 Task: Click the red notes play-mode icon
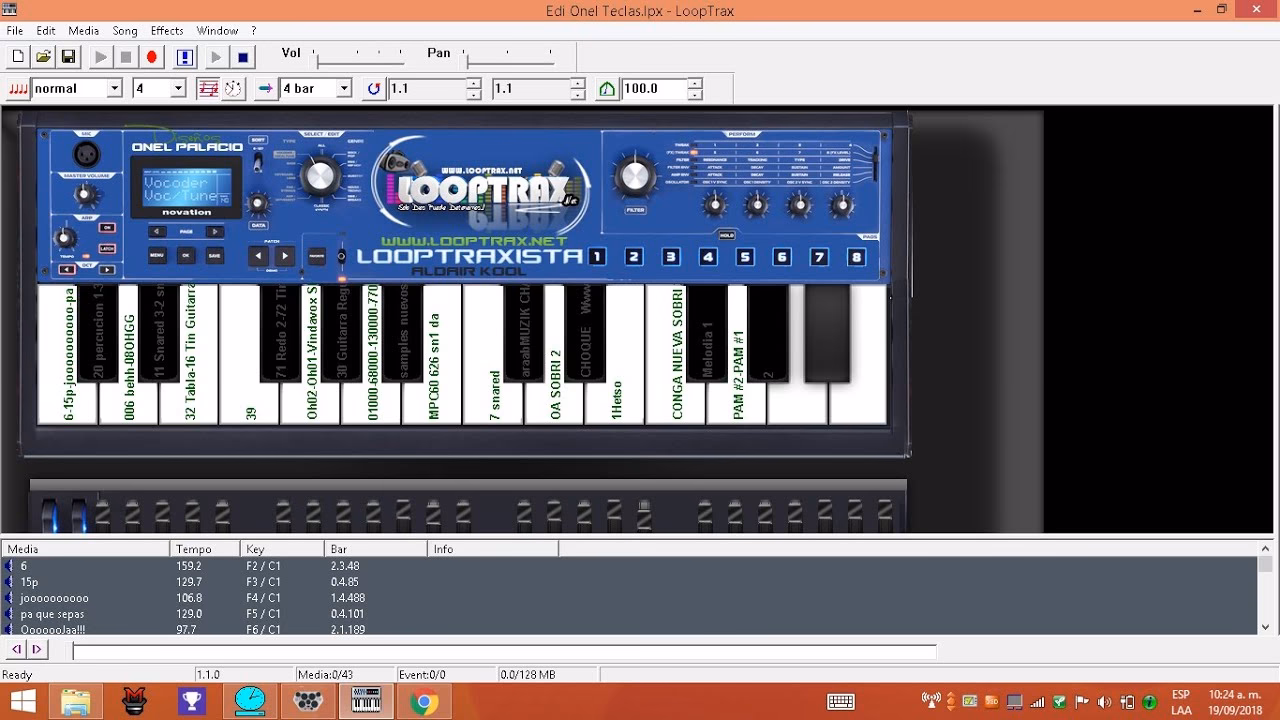pyautogui.click(x=19, y=89)
